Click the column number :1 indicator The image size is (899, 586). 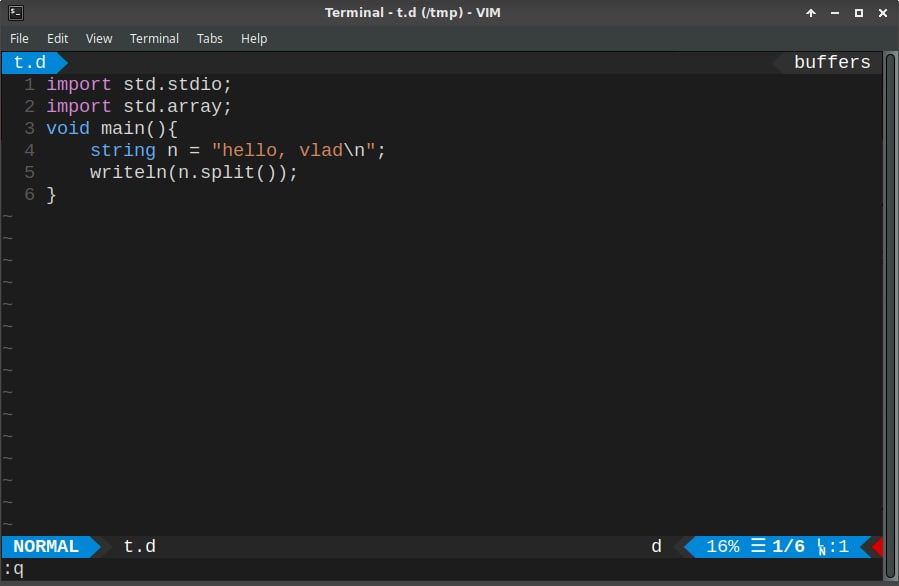pos(839,546)
